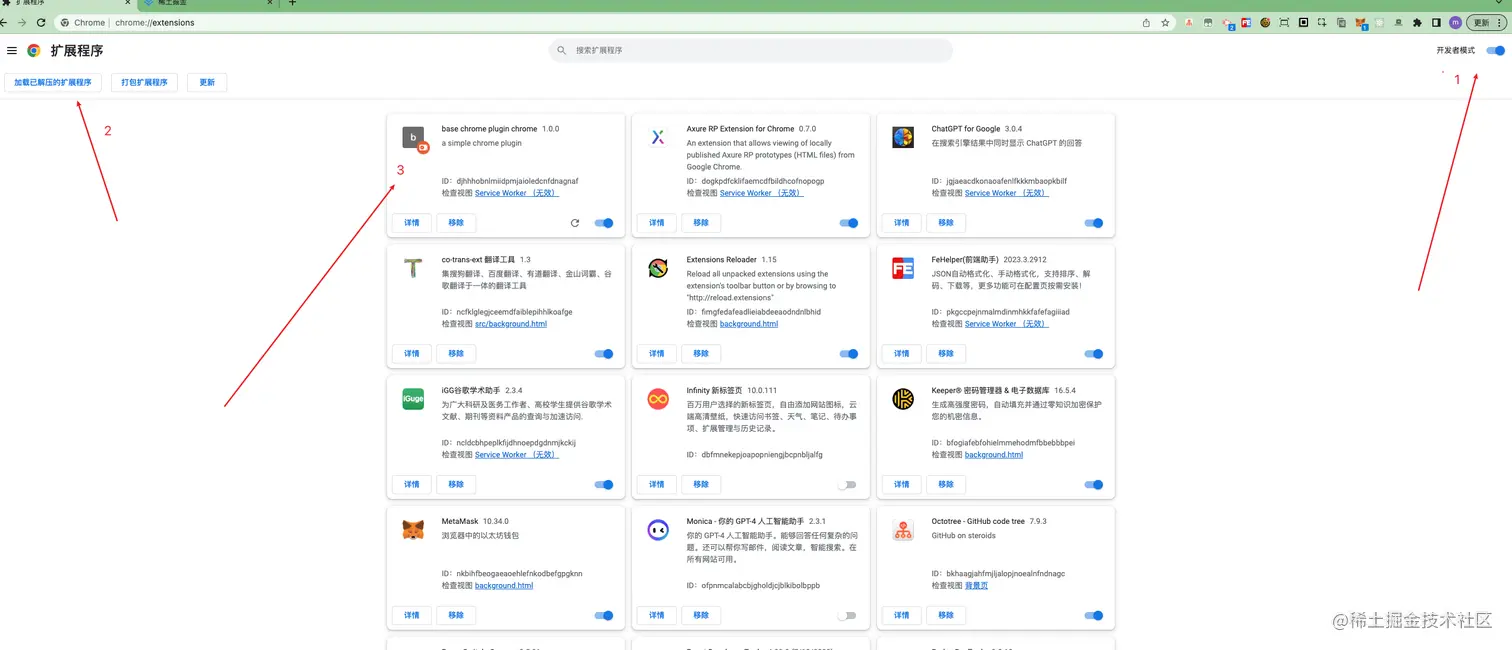Reload the page via browser refresh icon
This screenshot has height=650, width=1512.
coord(41,22)
